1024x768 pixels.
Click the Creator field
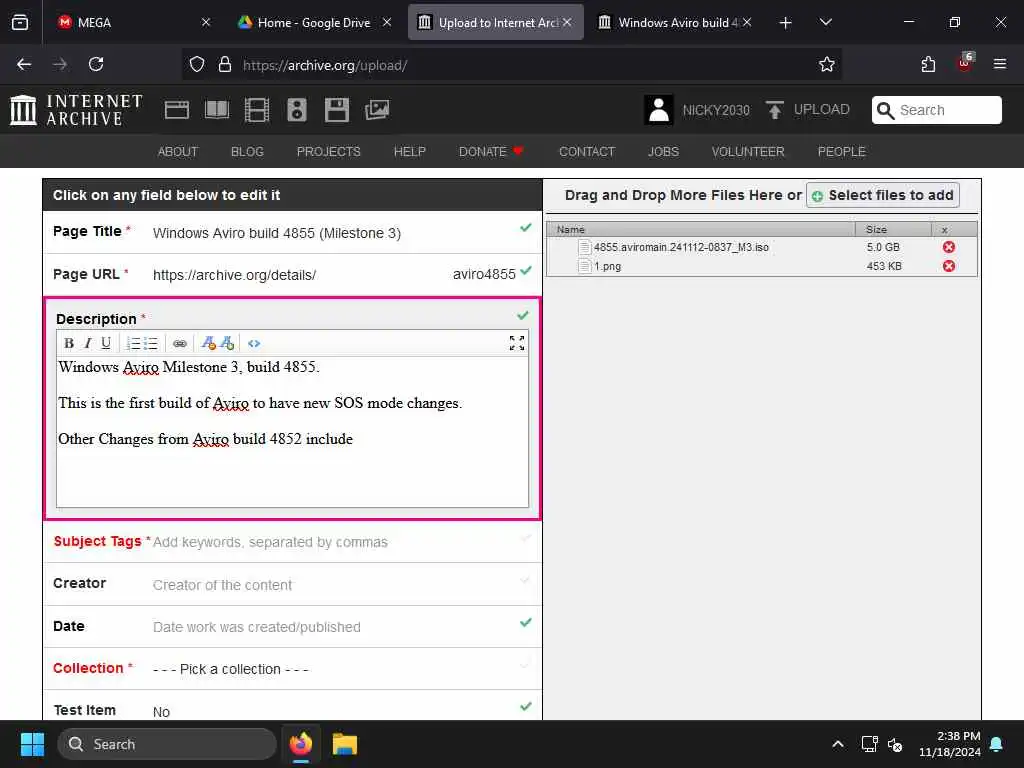(293, 584)
